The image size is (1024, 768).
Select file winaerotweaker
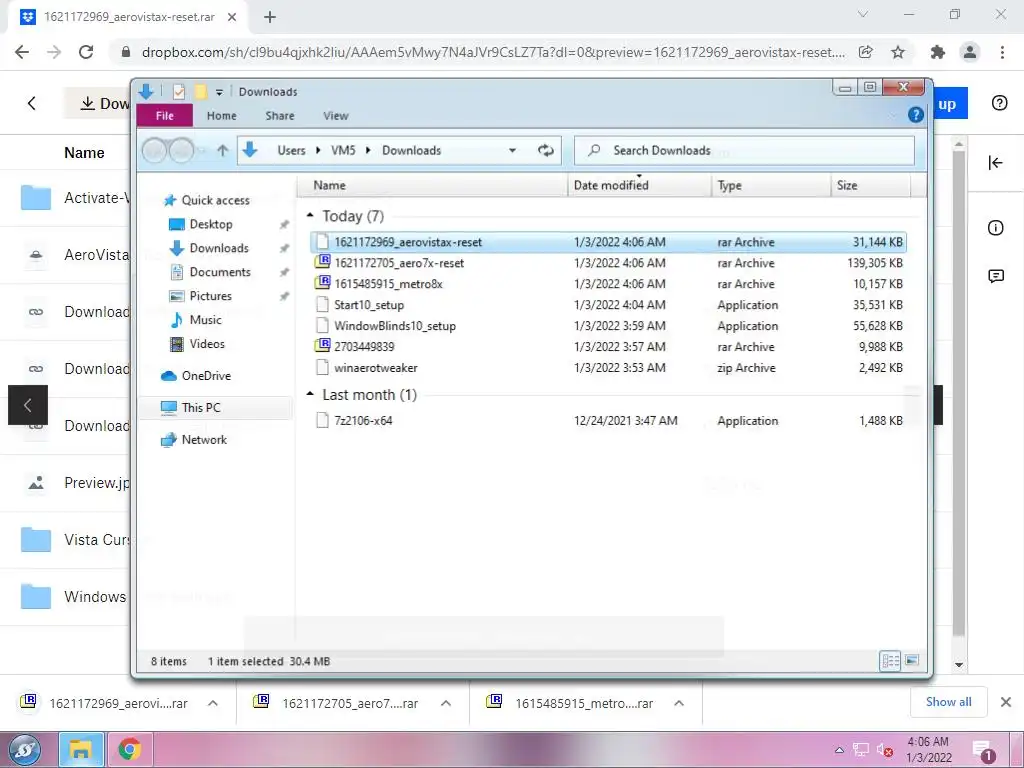pyautogui.click(x=607, y=368)
